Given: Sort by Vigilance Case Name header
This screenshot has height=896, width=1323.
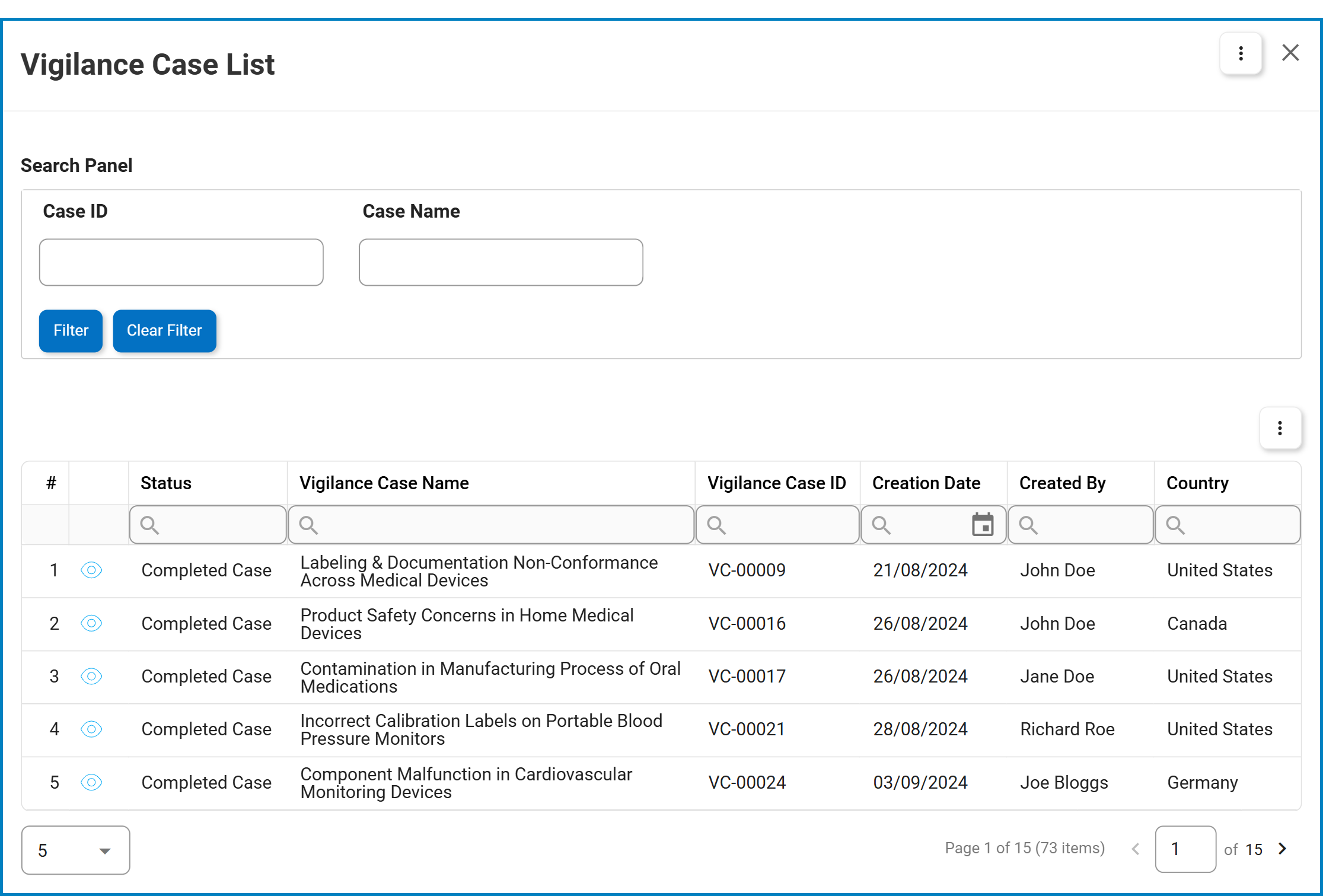Looking at the screenshot, I should pos(384,483).
